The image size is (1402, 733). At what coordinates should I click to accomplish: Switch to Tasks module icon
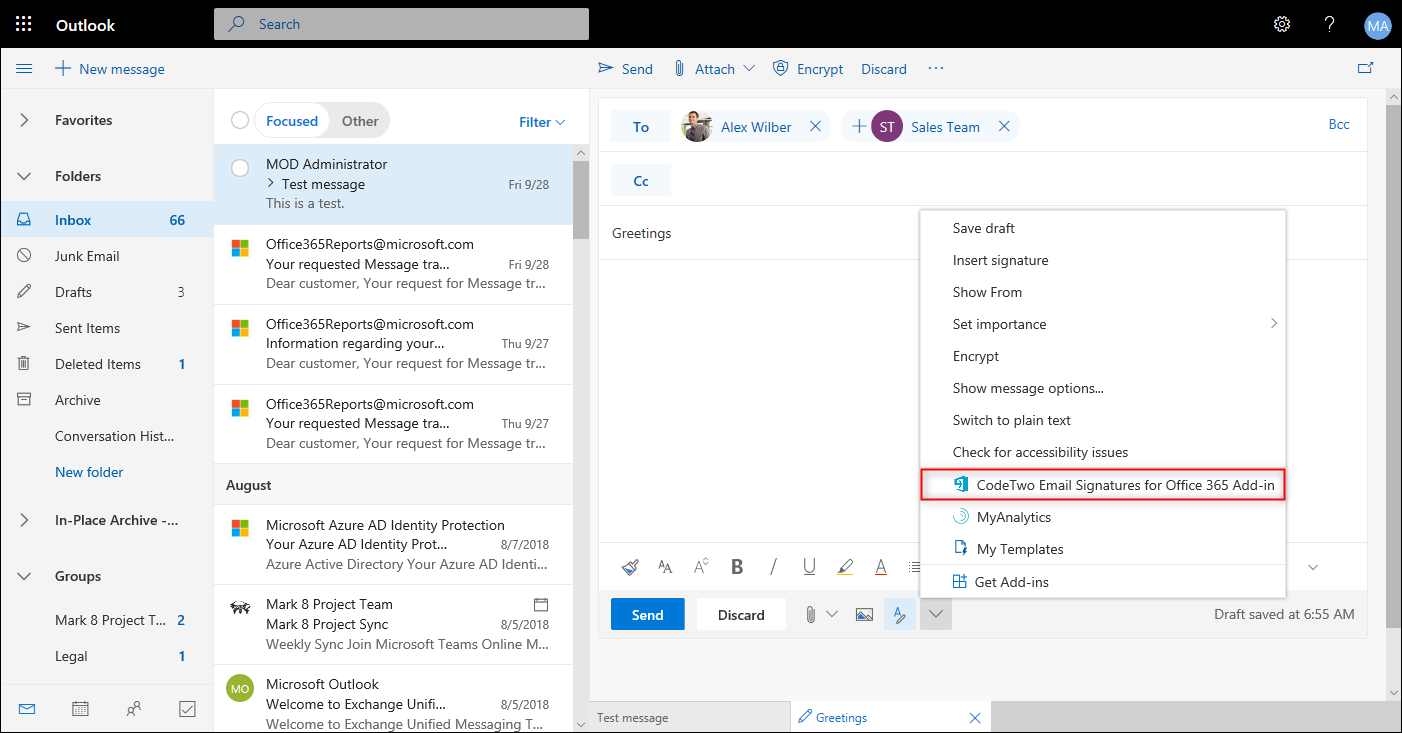(187, 709)
